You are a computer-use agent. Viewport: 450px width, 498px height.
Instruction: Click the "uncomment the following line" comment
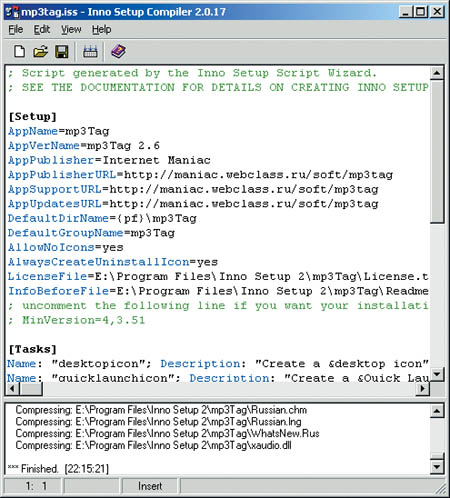[x=218, y=306]
